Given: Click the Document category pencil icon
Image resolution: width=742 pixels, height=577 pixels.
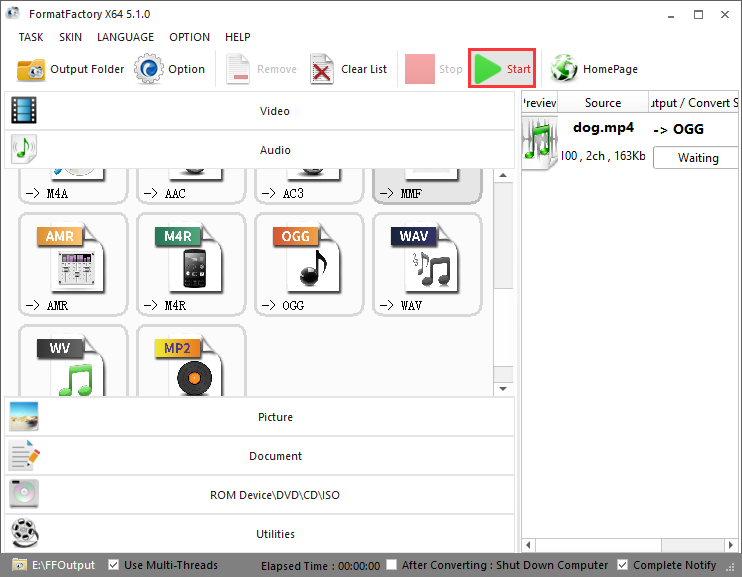Looking at the screenshot, I should click(25, 455).
